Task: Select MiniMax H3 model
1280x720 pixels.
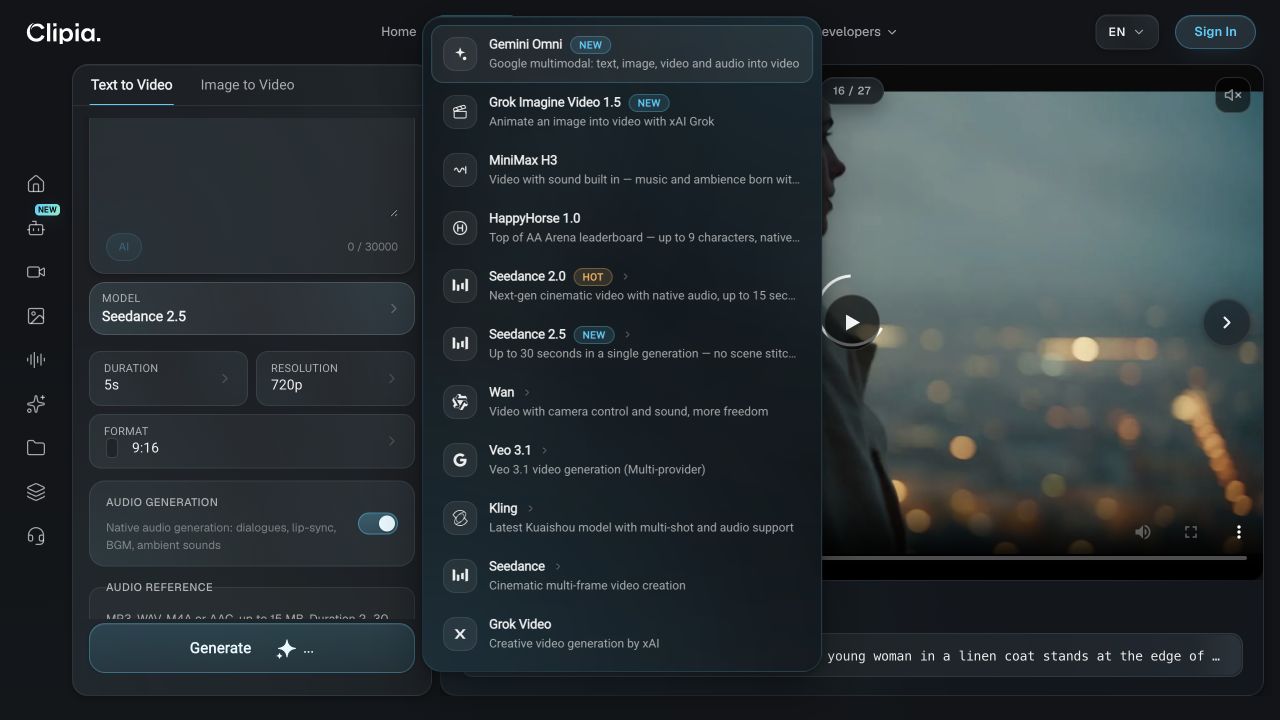Action: [621, 170]
